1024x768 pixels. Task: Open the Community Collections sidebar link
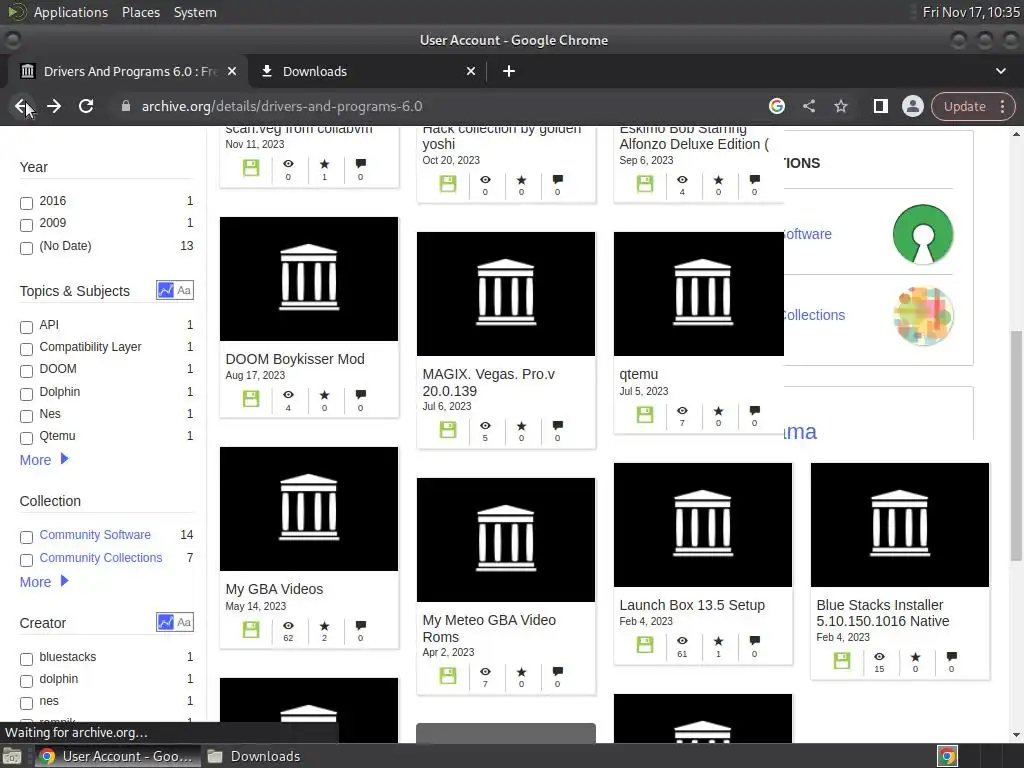coord(101,558)
